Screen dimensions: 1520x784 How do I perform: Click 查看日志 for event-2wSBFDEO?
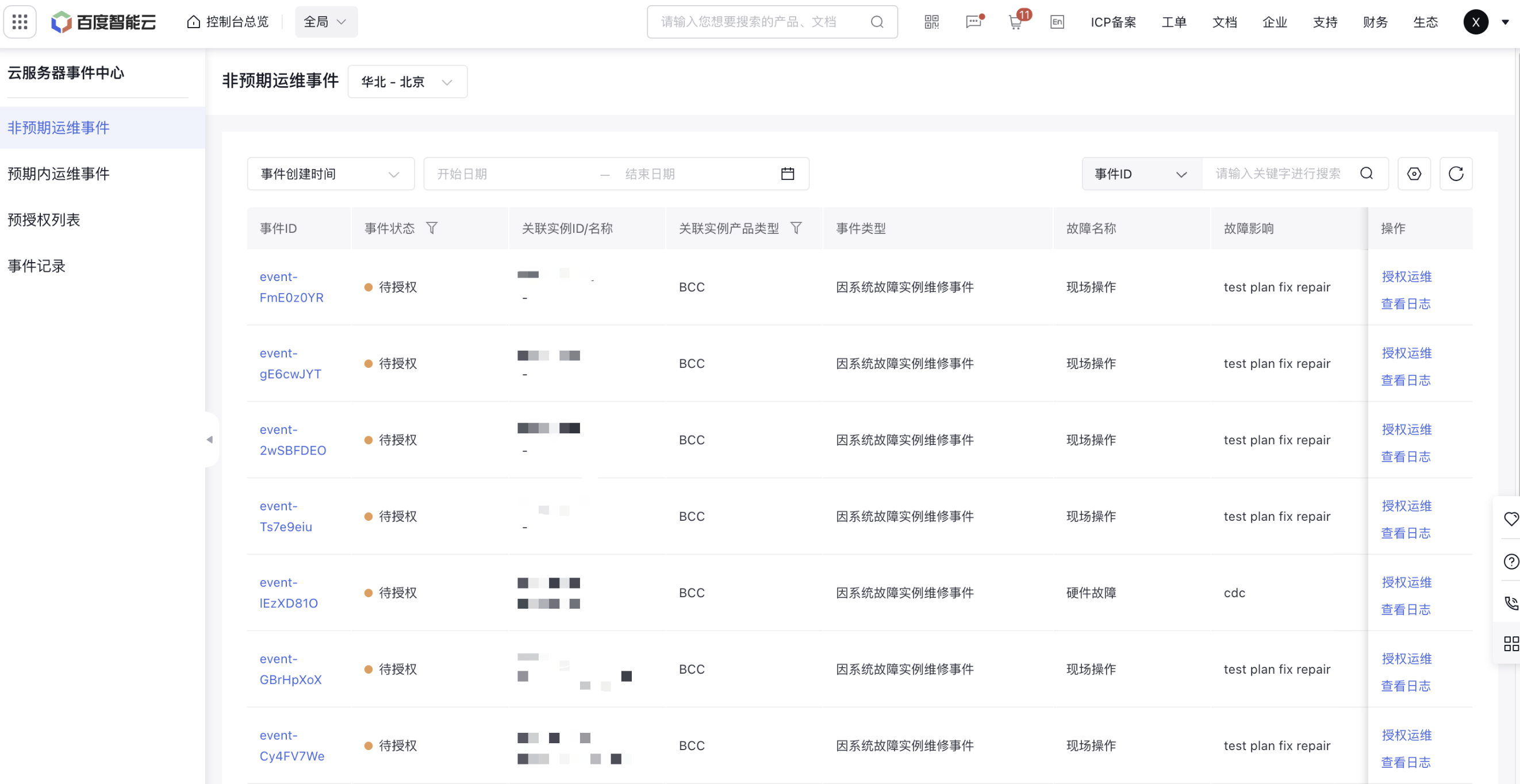[1406, 456]
